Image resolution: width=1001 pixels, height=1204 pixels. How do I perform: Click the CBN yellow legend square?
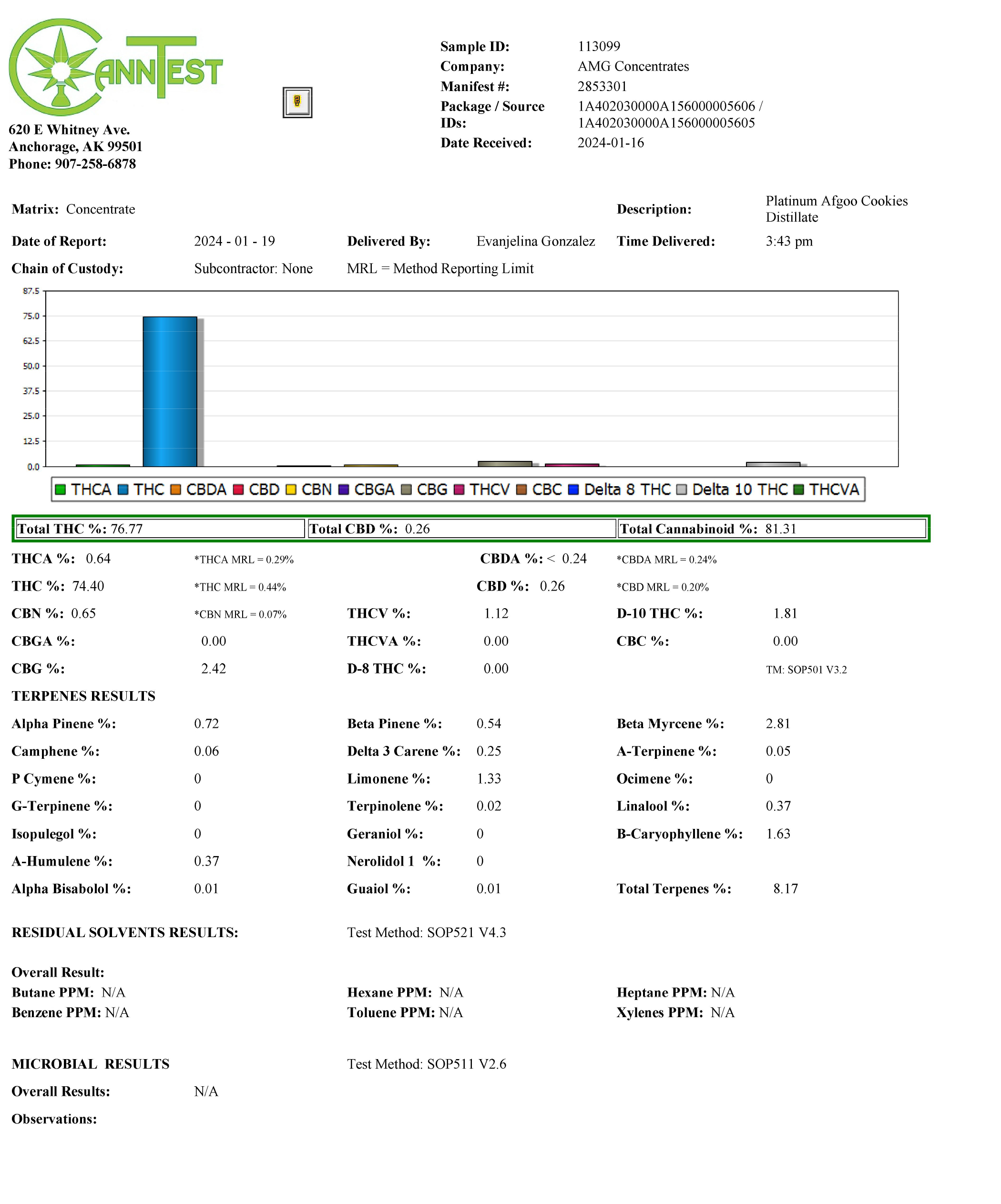291,490
